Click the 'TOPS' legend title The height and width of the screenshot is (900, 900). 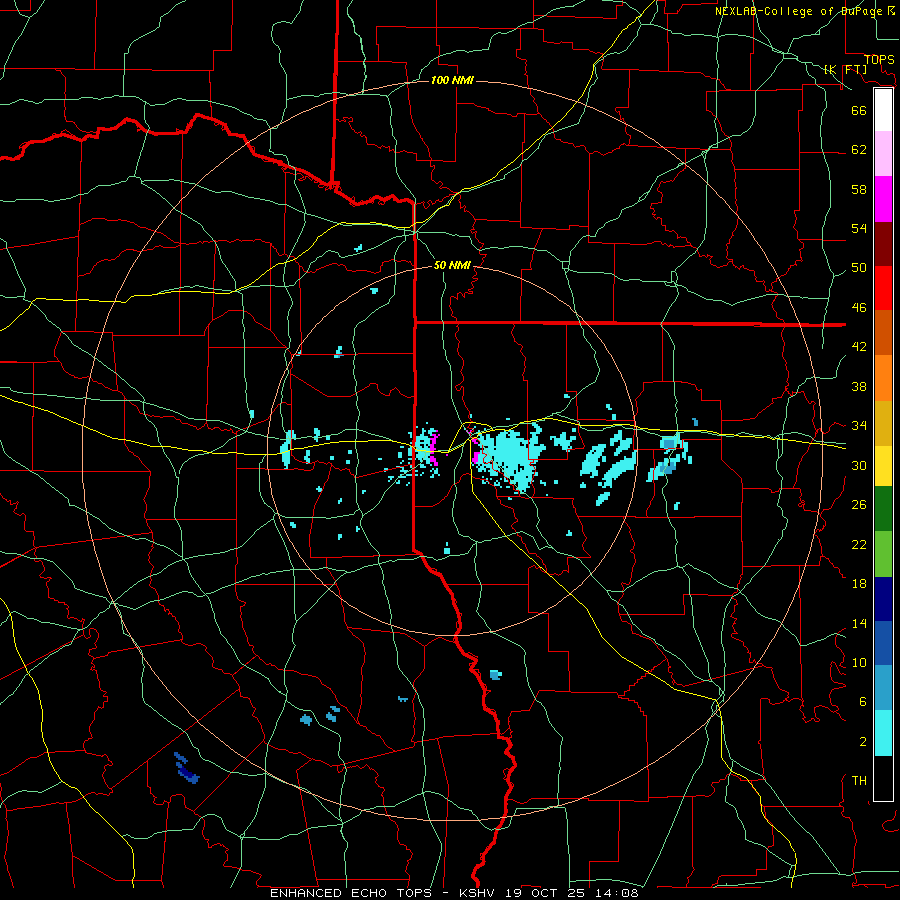[879, 60]
